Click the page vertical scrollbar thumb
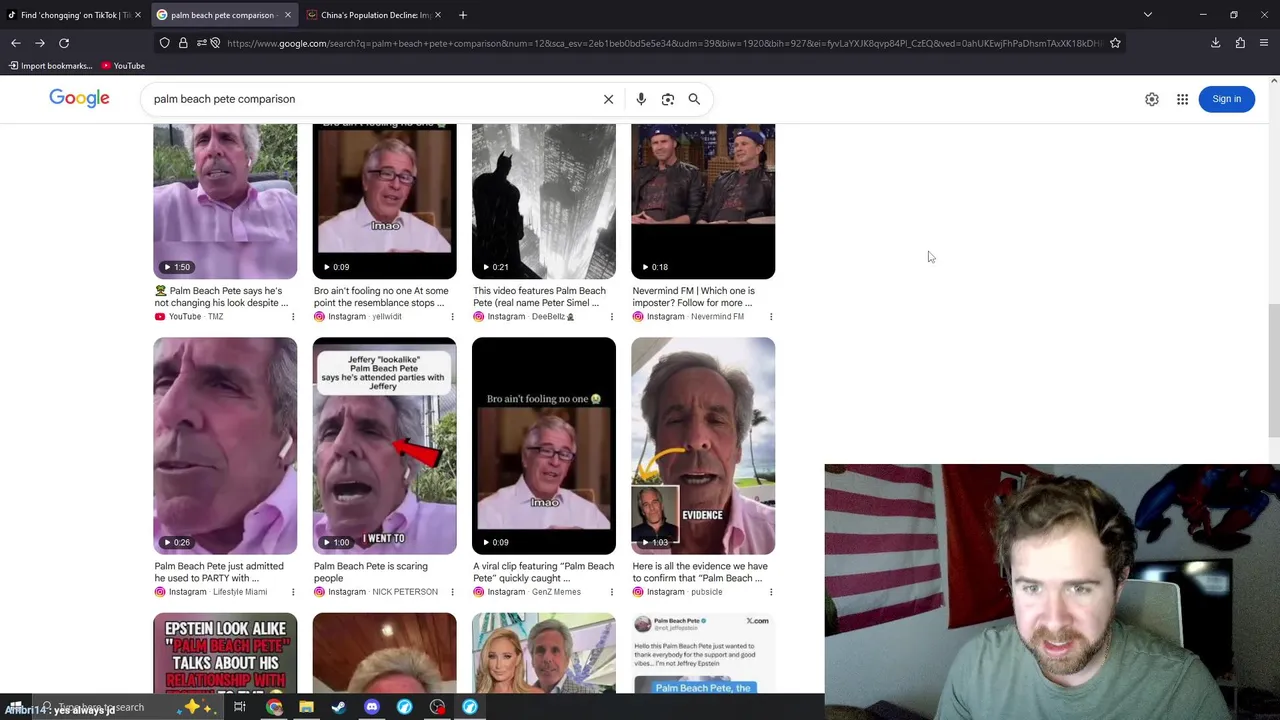Screen dimensions: 1280x720 coord(1273,370)
